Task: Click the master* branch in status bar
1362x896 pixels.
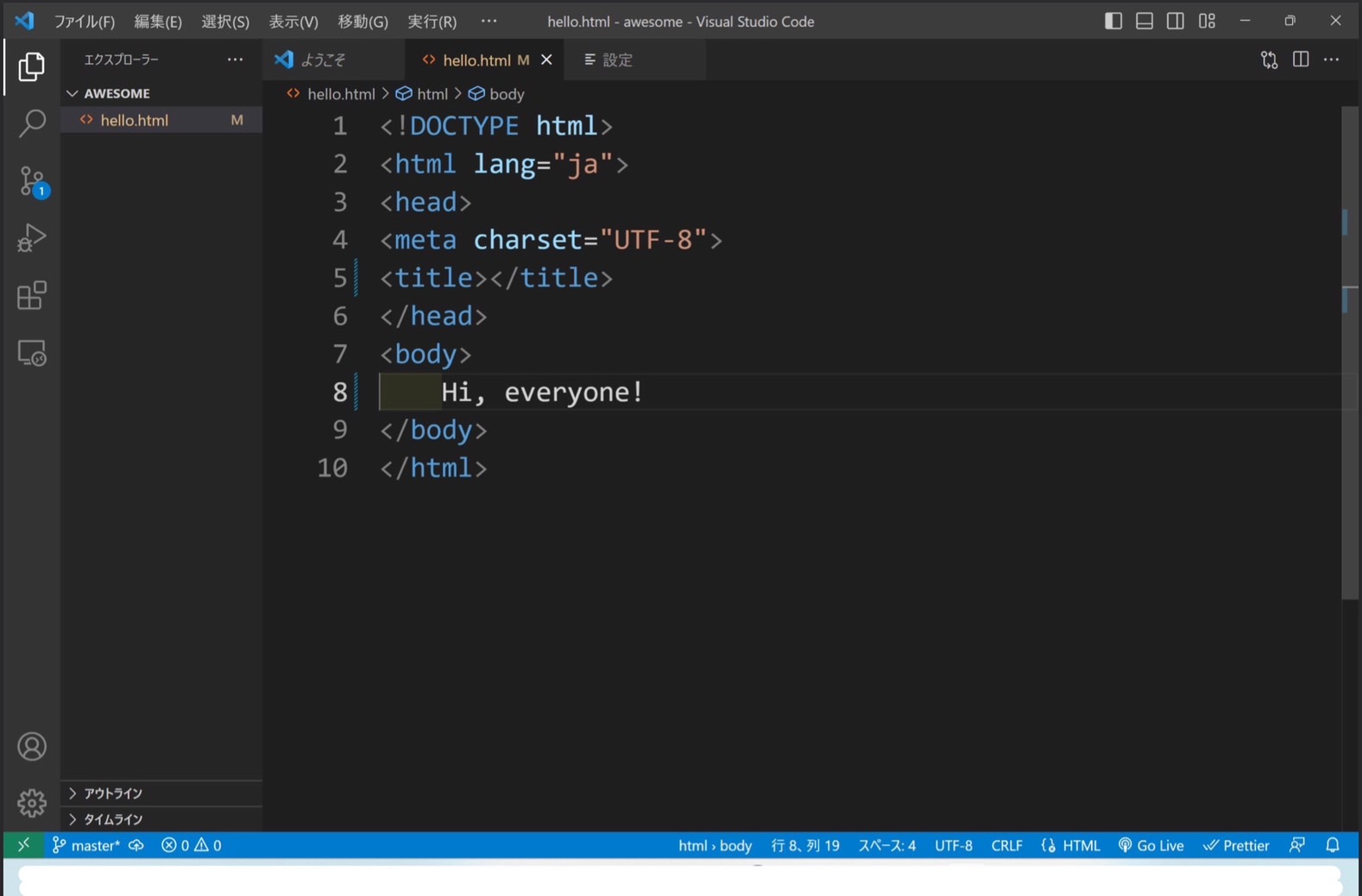Action: pos(85,845)
